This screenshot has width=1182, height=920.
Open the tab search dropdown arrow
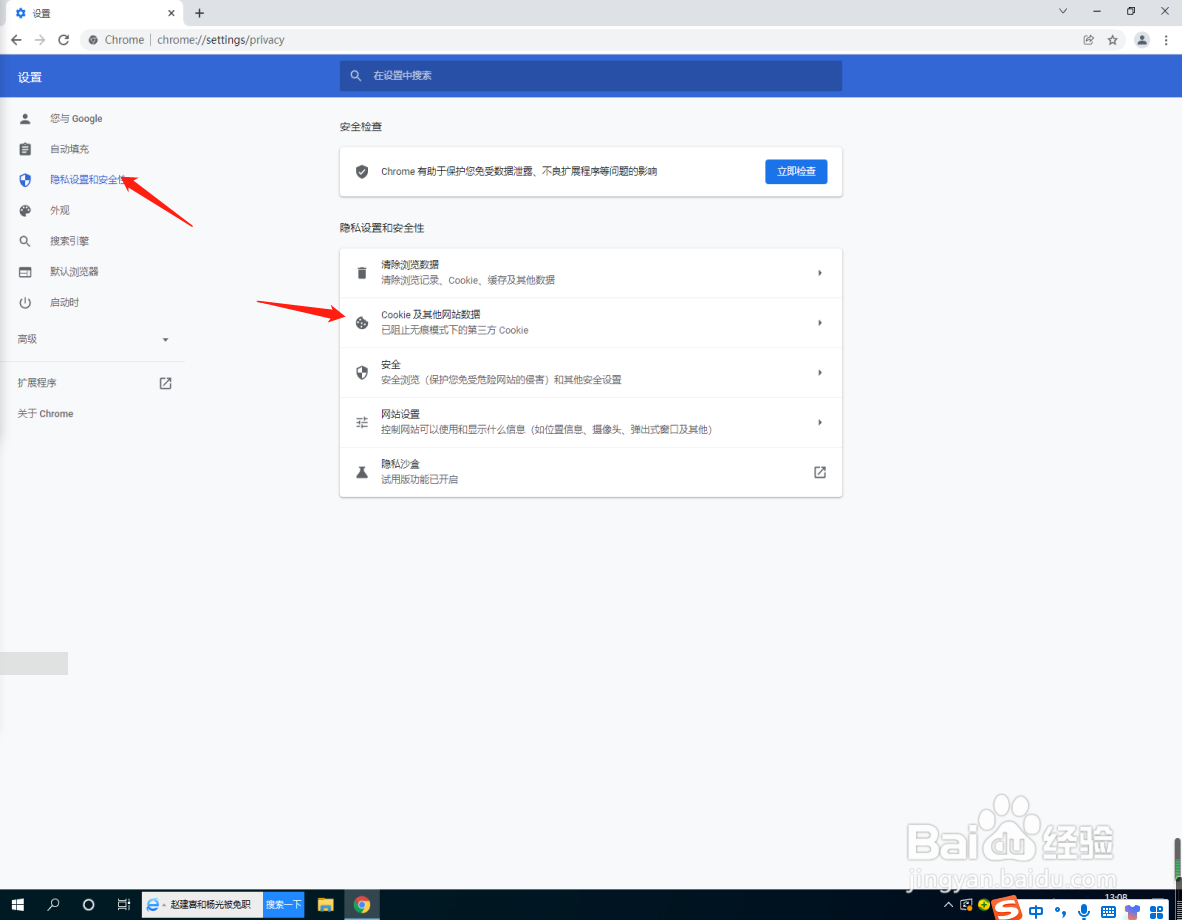click(1063, 11)
